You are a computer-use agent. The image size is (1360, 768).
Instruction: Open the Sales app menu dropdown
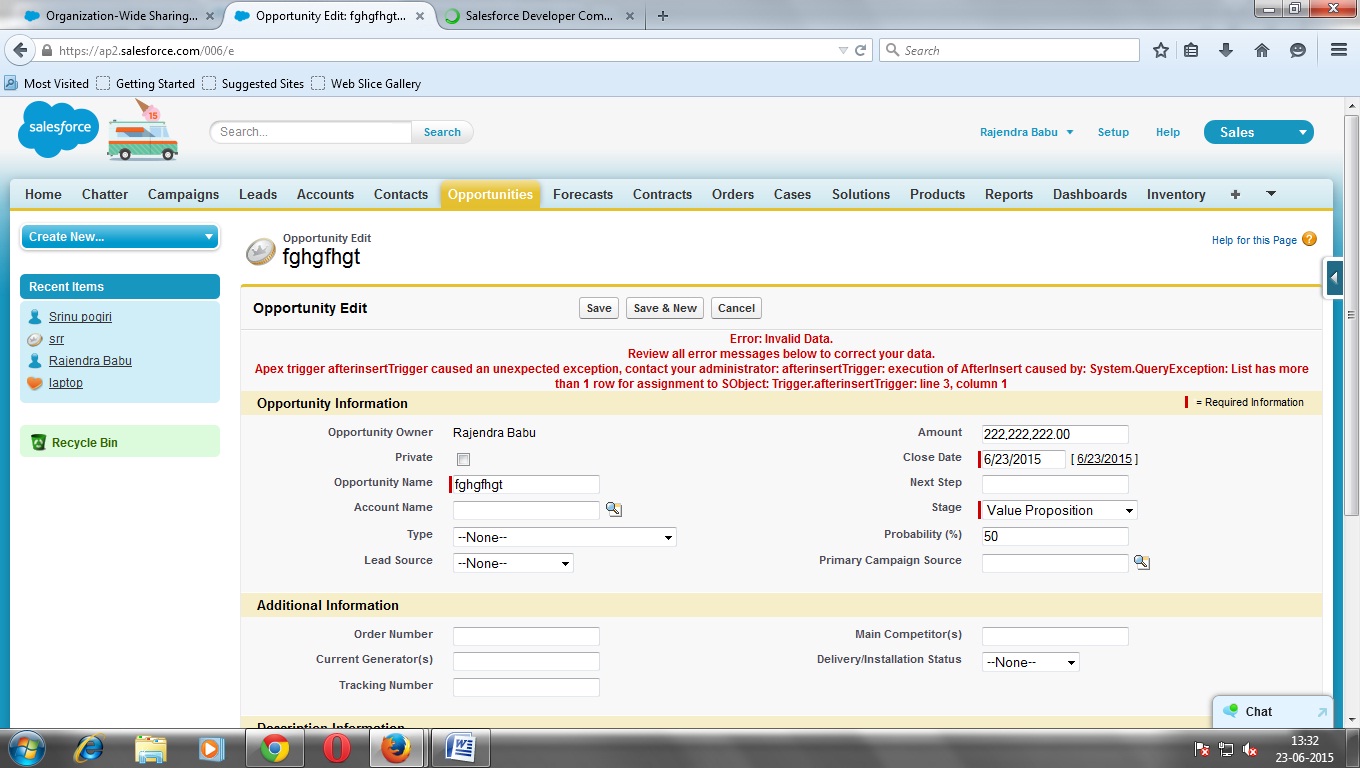(1259, 132)
